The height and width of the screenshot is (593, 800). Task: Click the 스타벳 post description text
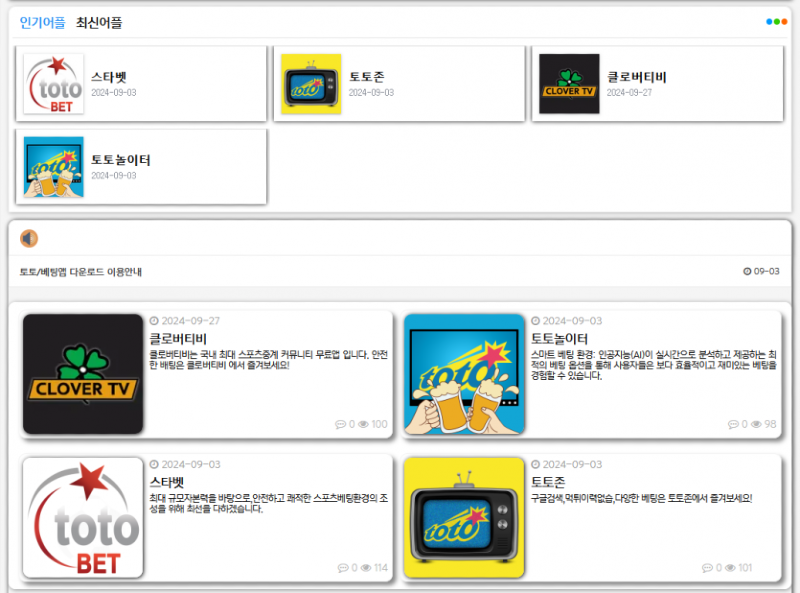[x=268, y=503]
